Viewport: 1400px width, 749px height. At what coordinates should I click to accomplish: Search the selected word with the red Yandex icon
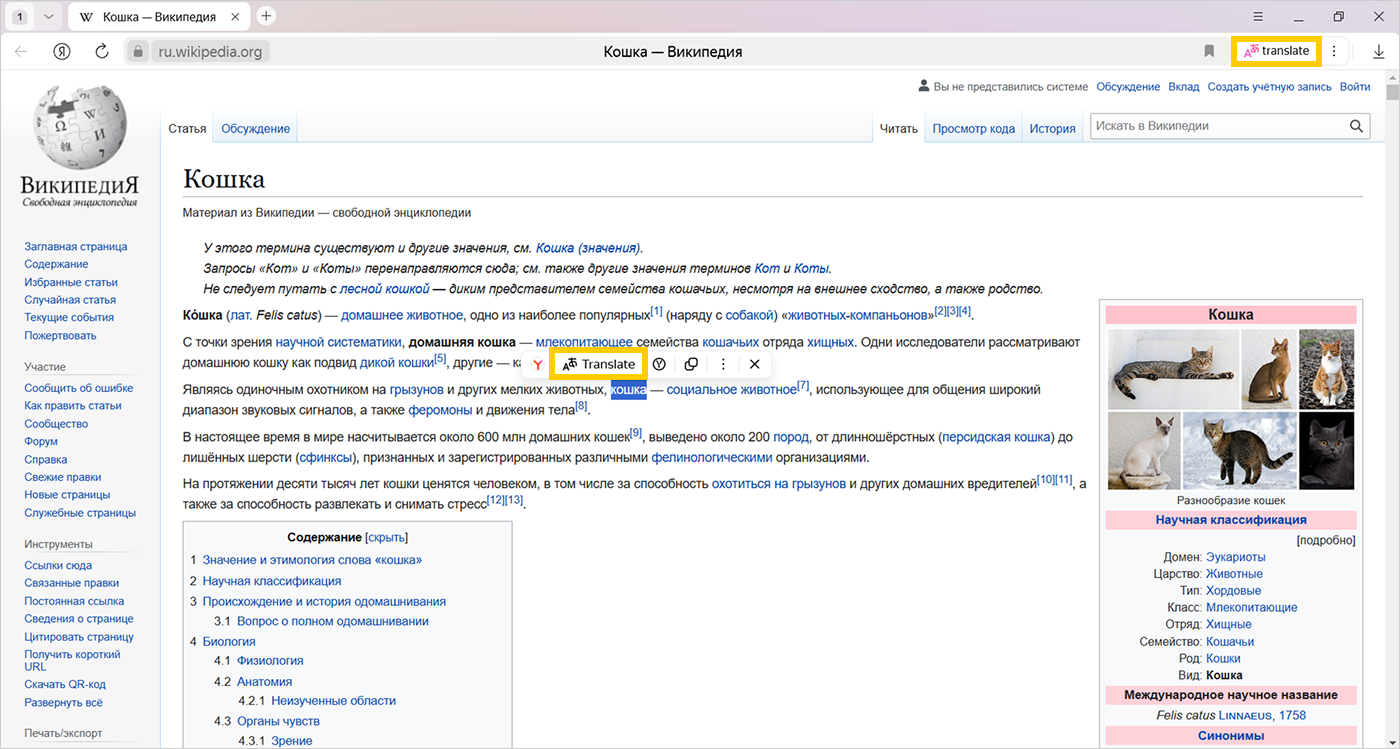(x=538, y=365)
